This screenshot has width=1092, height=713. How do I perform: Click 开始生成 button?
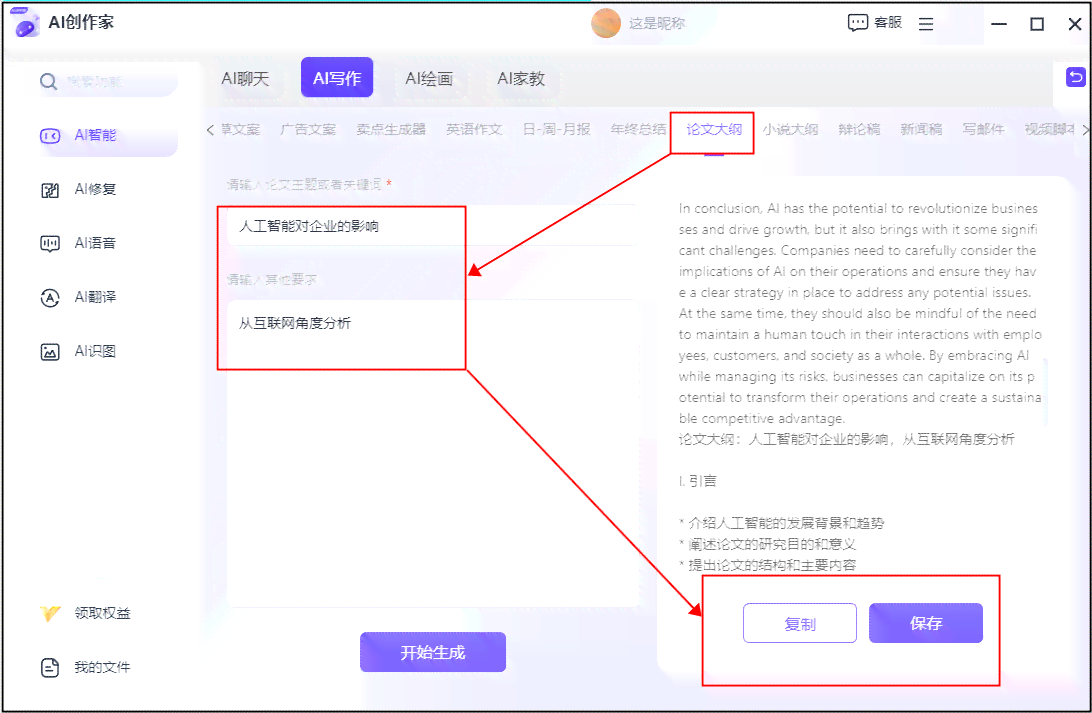pyautogui.click(x=432, y=652)
